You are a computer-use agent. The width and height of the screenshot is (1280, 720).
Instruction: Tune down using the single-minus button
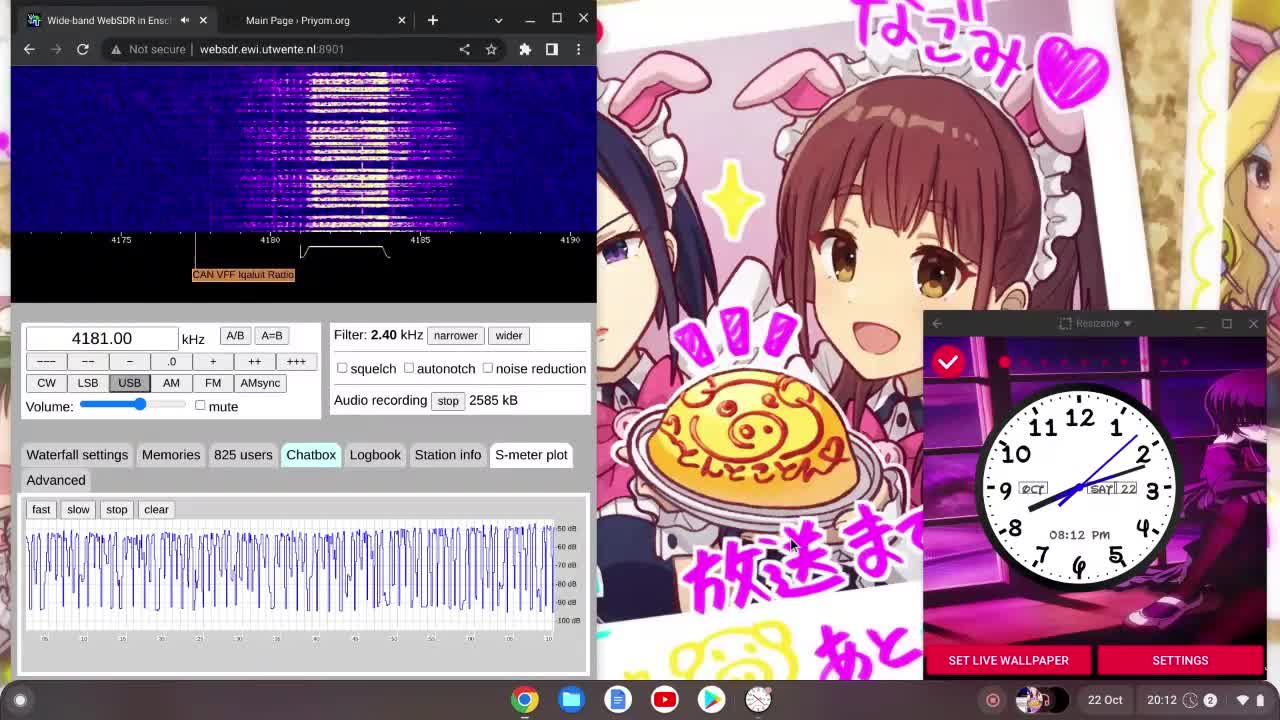pos(129,362)
